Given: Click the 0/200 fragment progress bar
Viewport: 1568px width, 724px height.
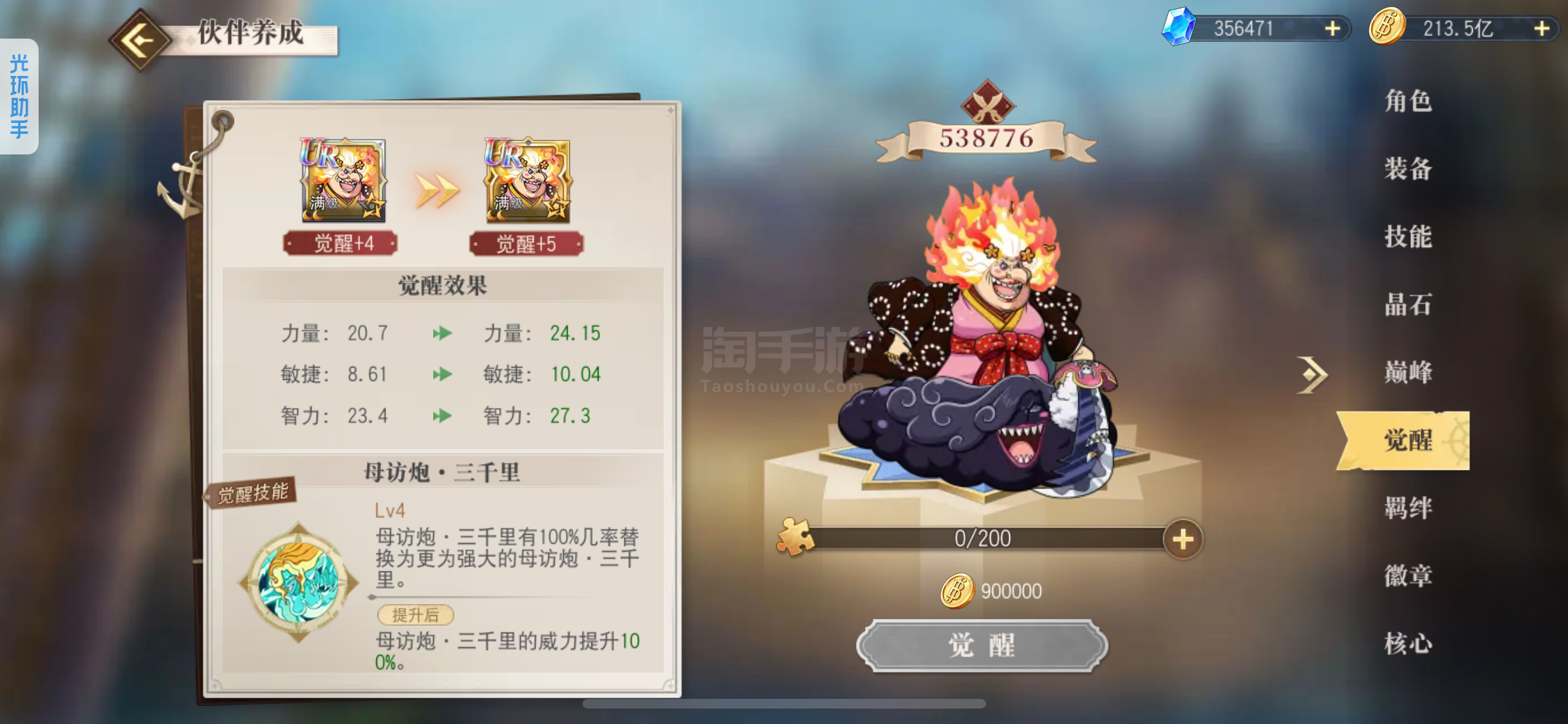Looking at the screenshot, I should tap(984, 538).
